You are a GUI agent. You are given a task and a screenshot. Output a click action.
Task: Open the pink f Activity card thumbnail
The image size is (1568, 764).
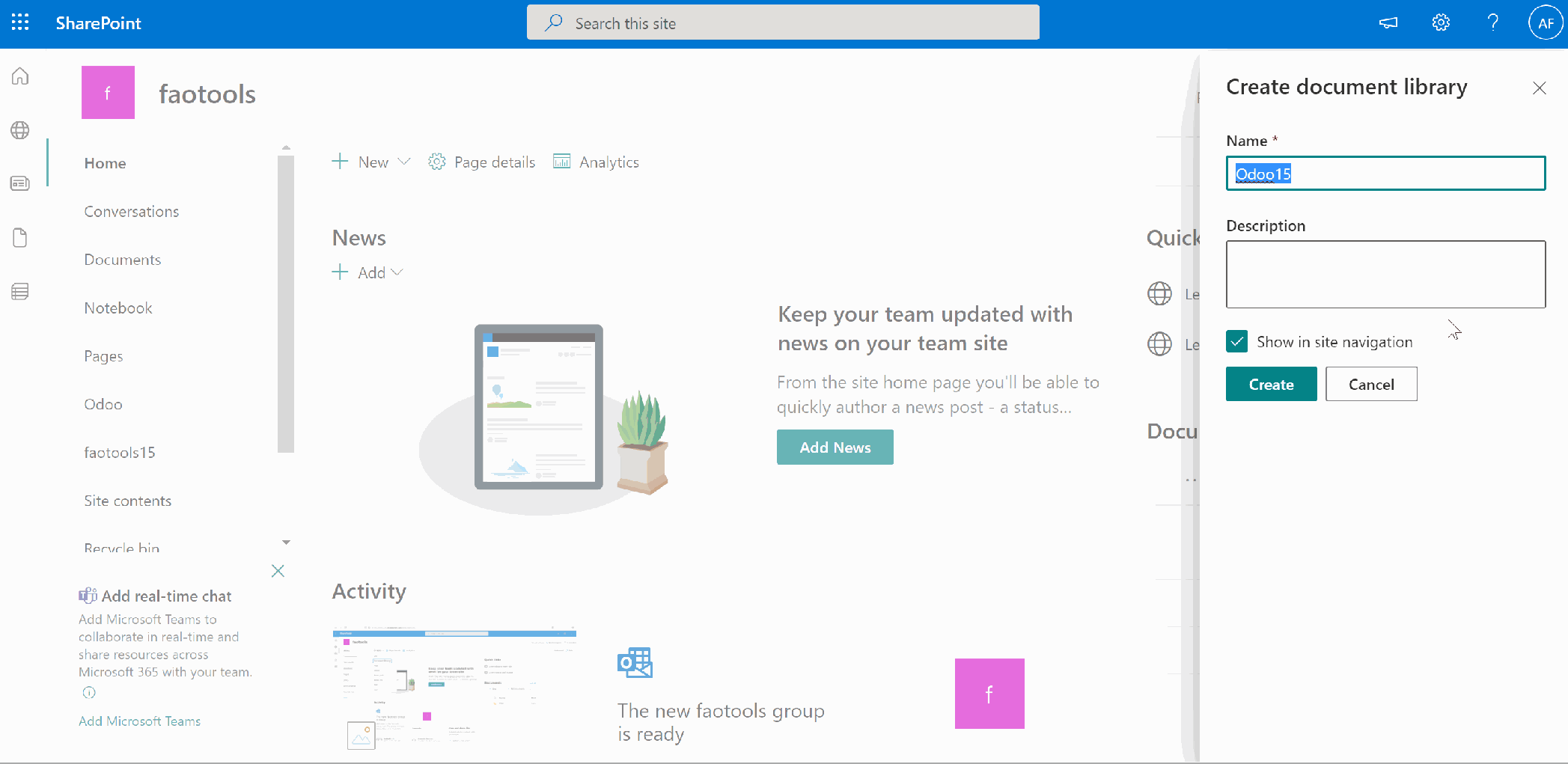click(989, 694)
